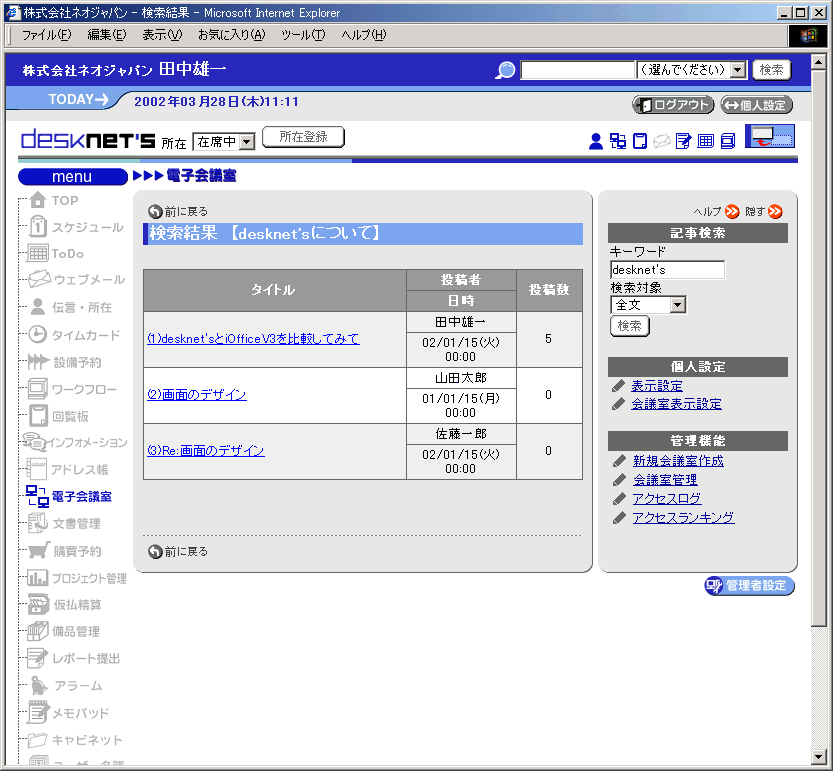Open the TOP menu item
The image size is (833, 771).
point(54,200)
